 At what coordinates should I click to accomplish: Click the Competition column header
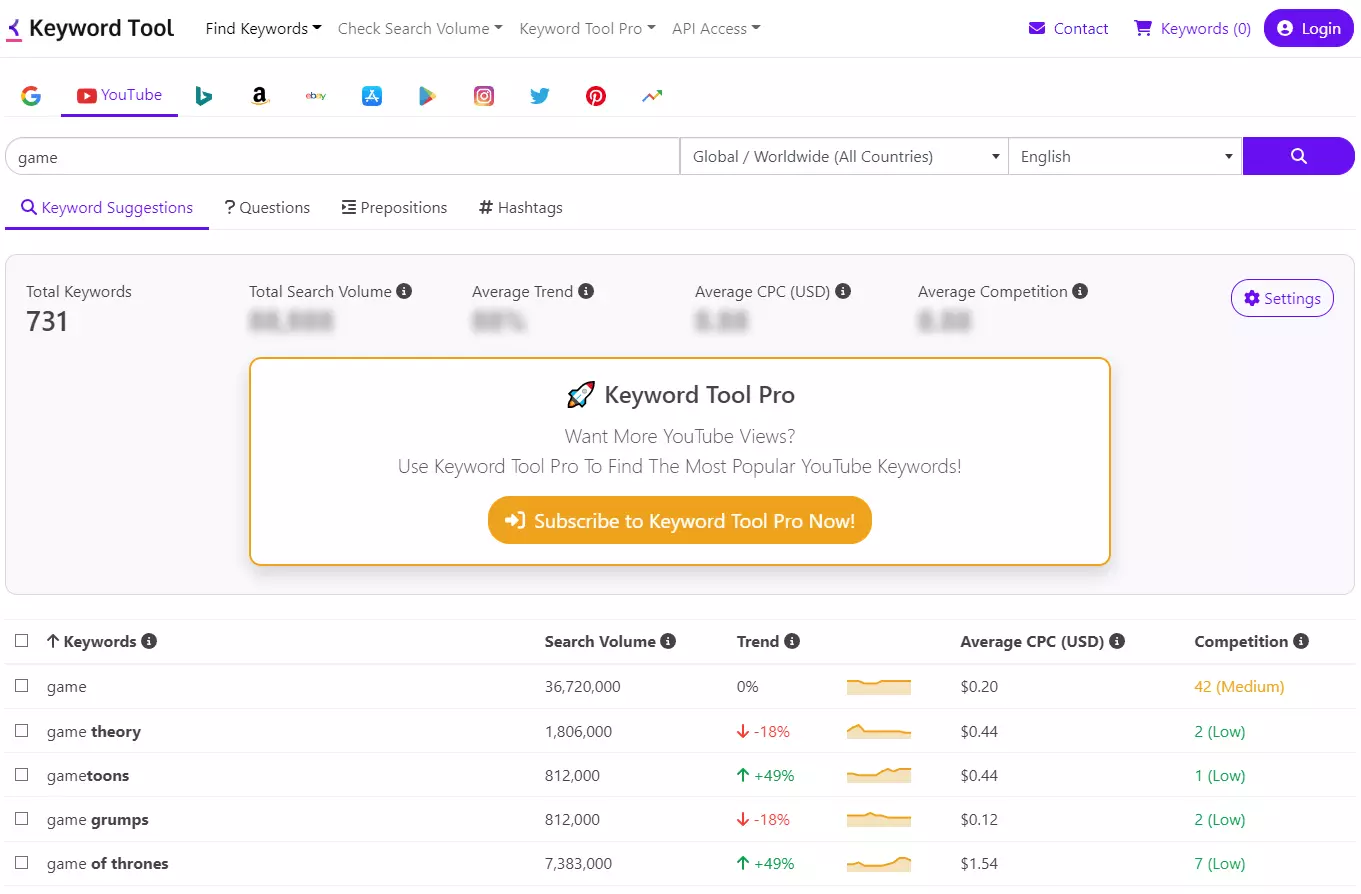[1241, 641]
